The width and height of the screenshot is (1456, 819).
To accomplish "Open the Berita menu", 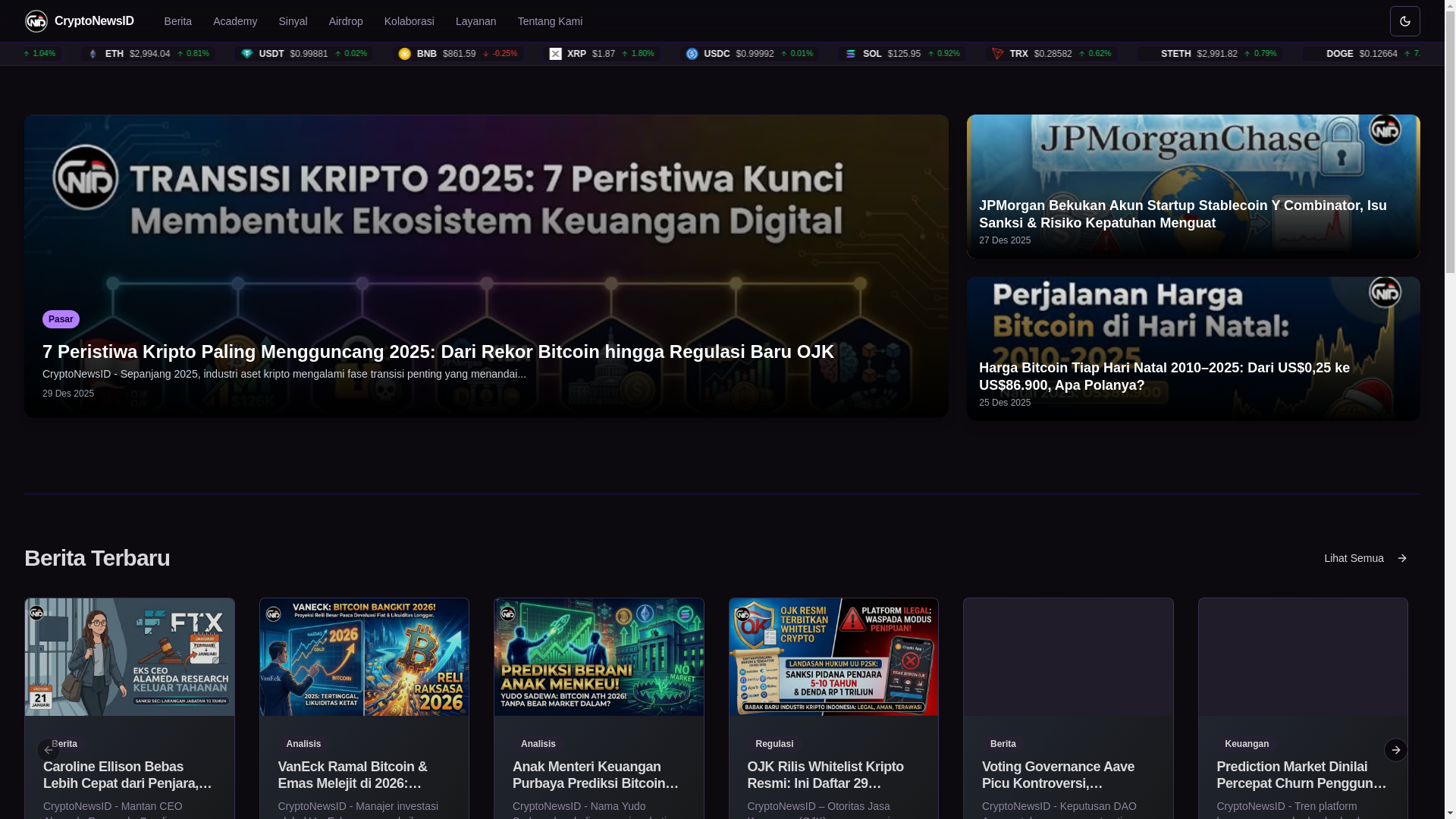I will [x=177, y=21].
